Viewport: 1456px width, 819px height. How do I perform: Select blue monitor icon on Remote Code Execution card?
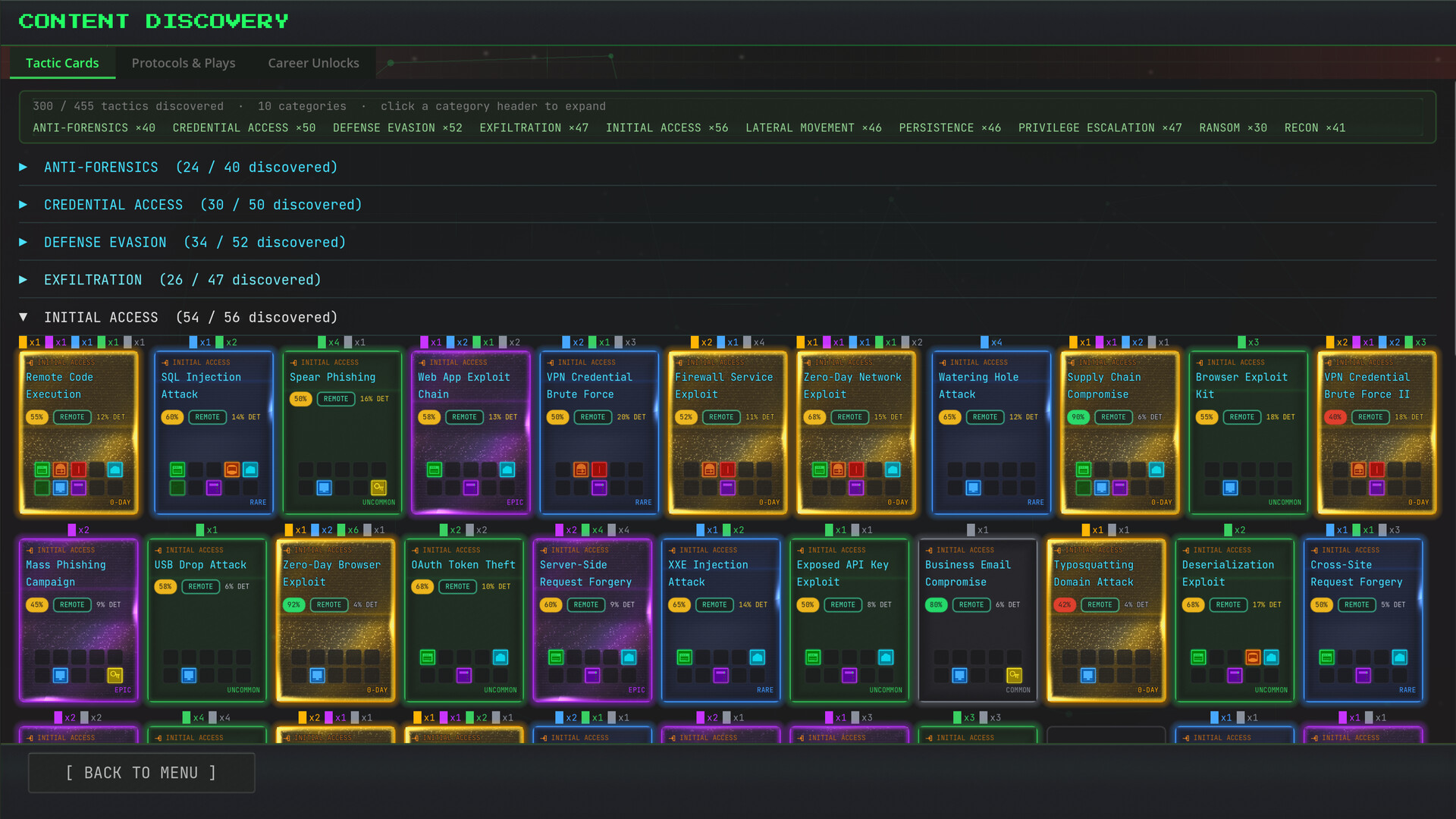tap(61, 488)
